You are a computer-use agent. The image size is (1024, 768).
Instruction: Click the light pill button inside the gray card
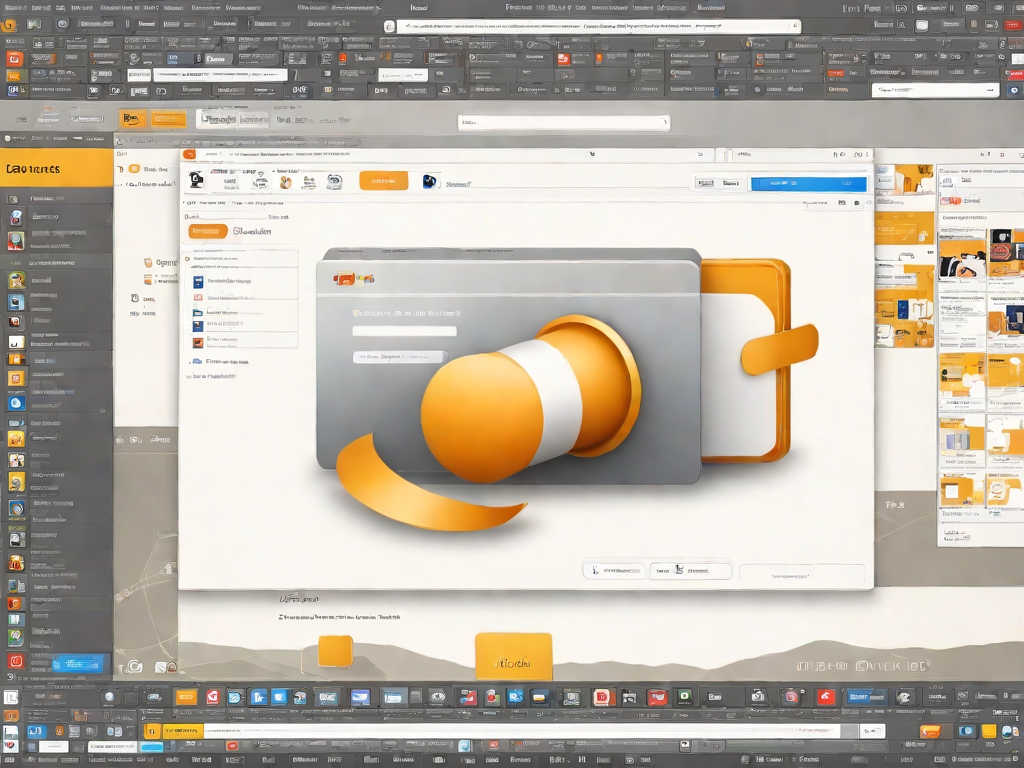400,357
